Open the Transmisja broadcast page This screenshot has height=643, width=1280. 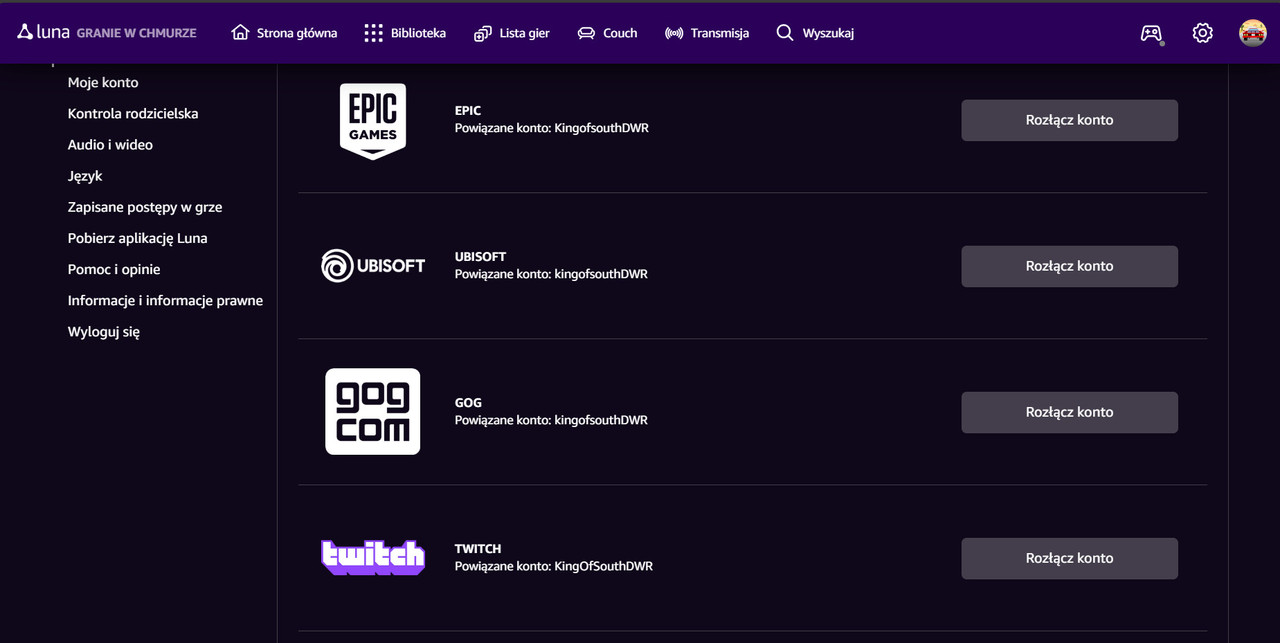707,33
